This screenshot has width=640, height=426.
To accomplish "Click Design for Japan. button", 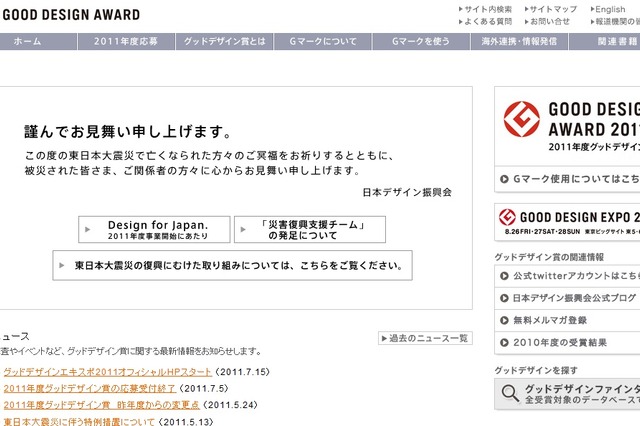I will (x=154, y=230).
